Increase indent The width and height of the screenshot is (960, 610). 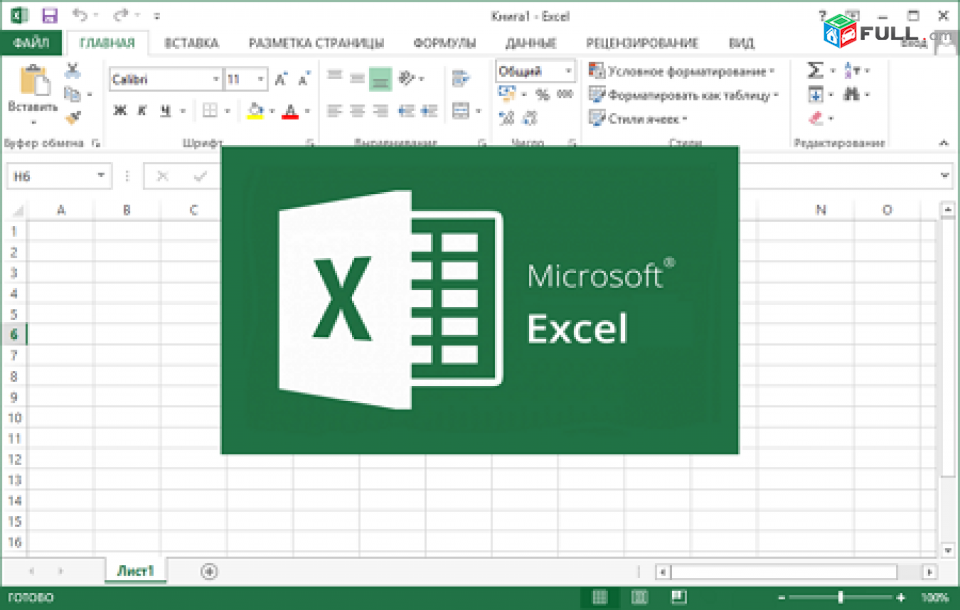429,111
